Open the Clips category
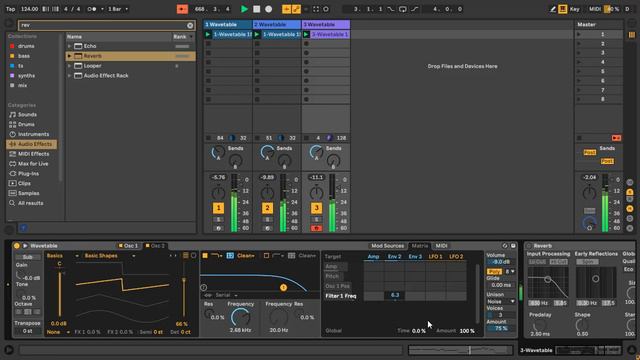The image size is (640, 360). 24,183
